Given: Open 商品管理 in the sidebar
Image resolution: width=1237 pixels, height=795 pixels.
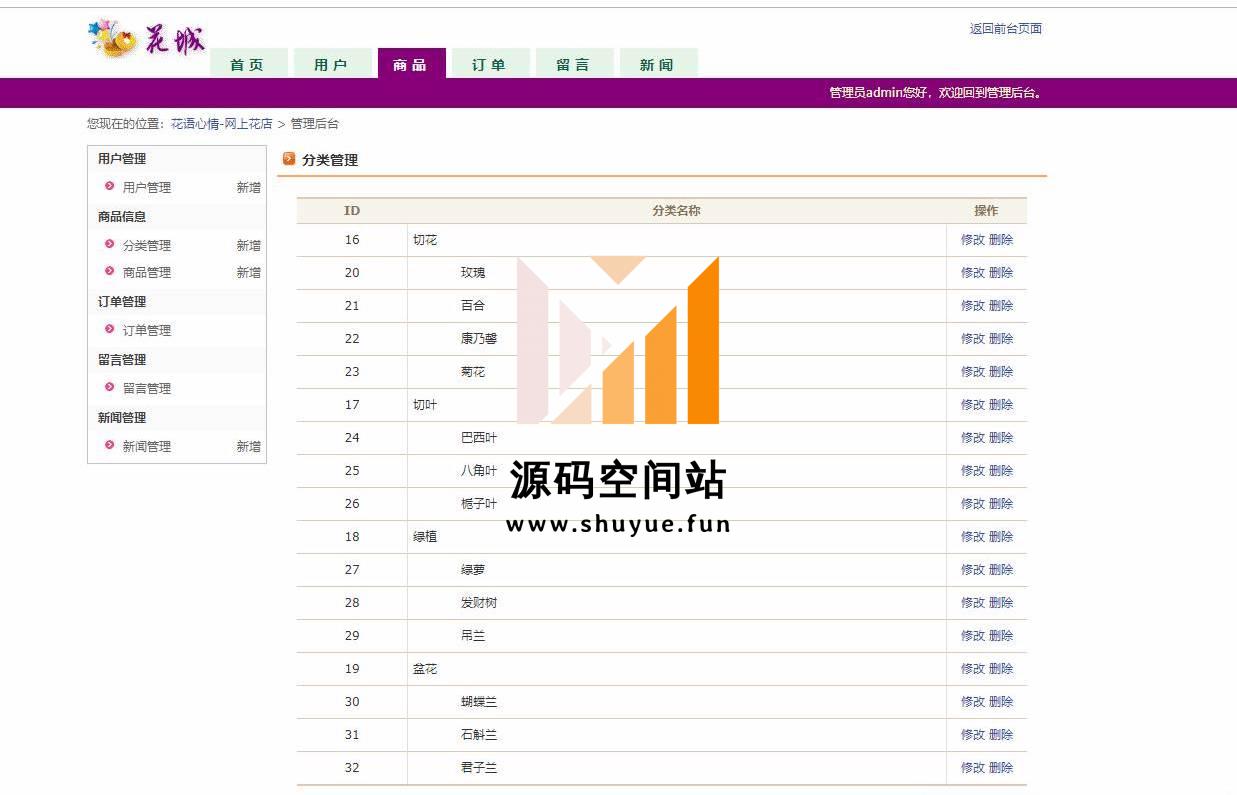Looking at the screenshot, I should point(147,272).
